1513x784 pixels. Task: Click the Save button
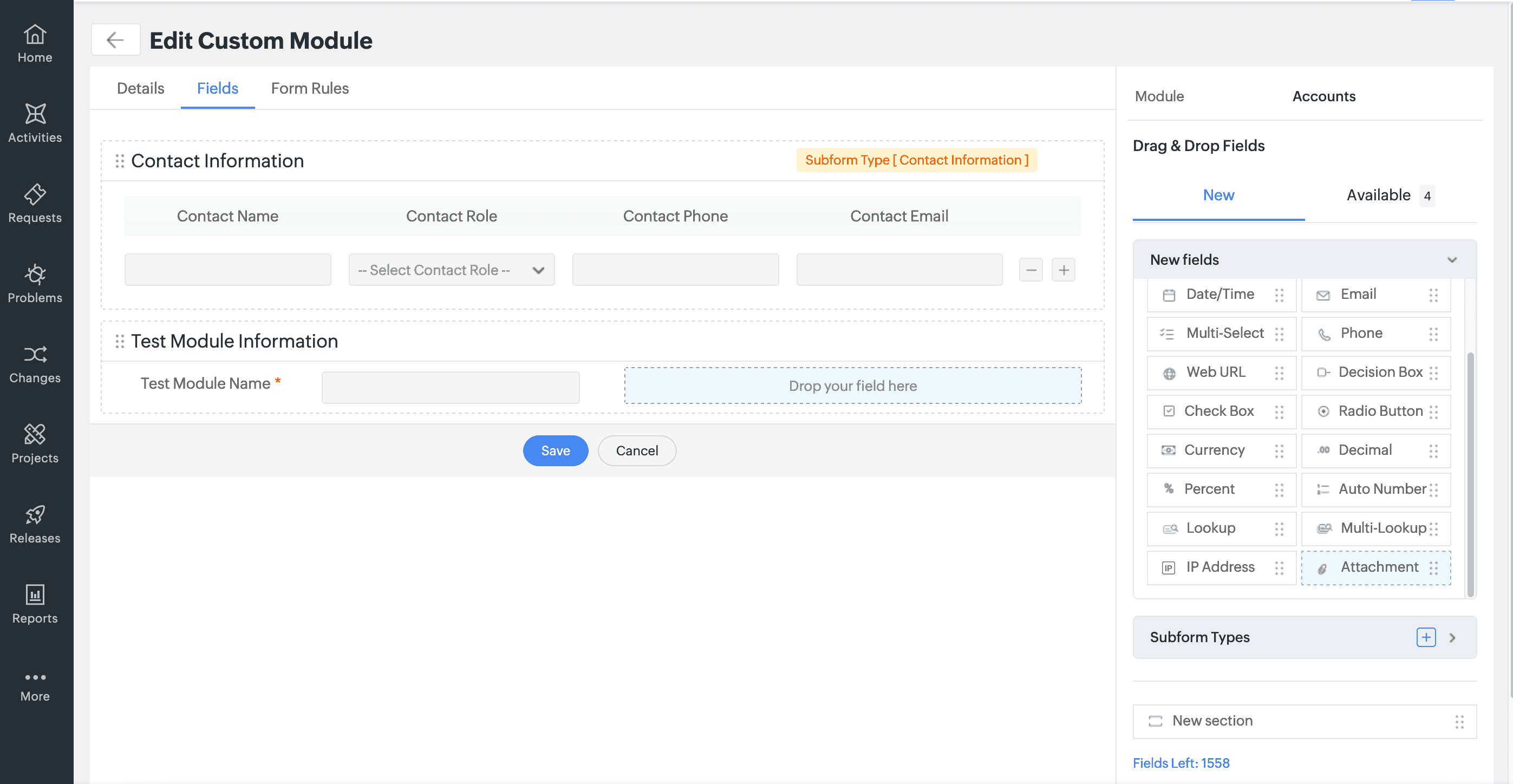[555, 450]
